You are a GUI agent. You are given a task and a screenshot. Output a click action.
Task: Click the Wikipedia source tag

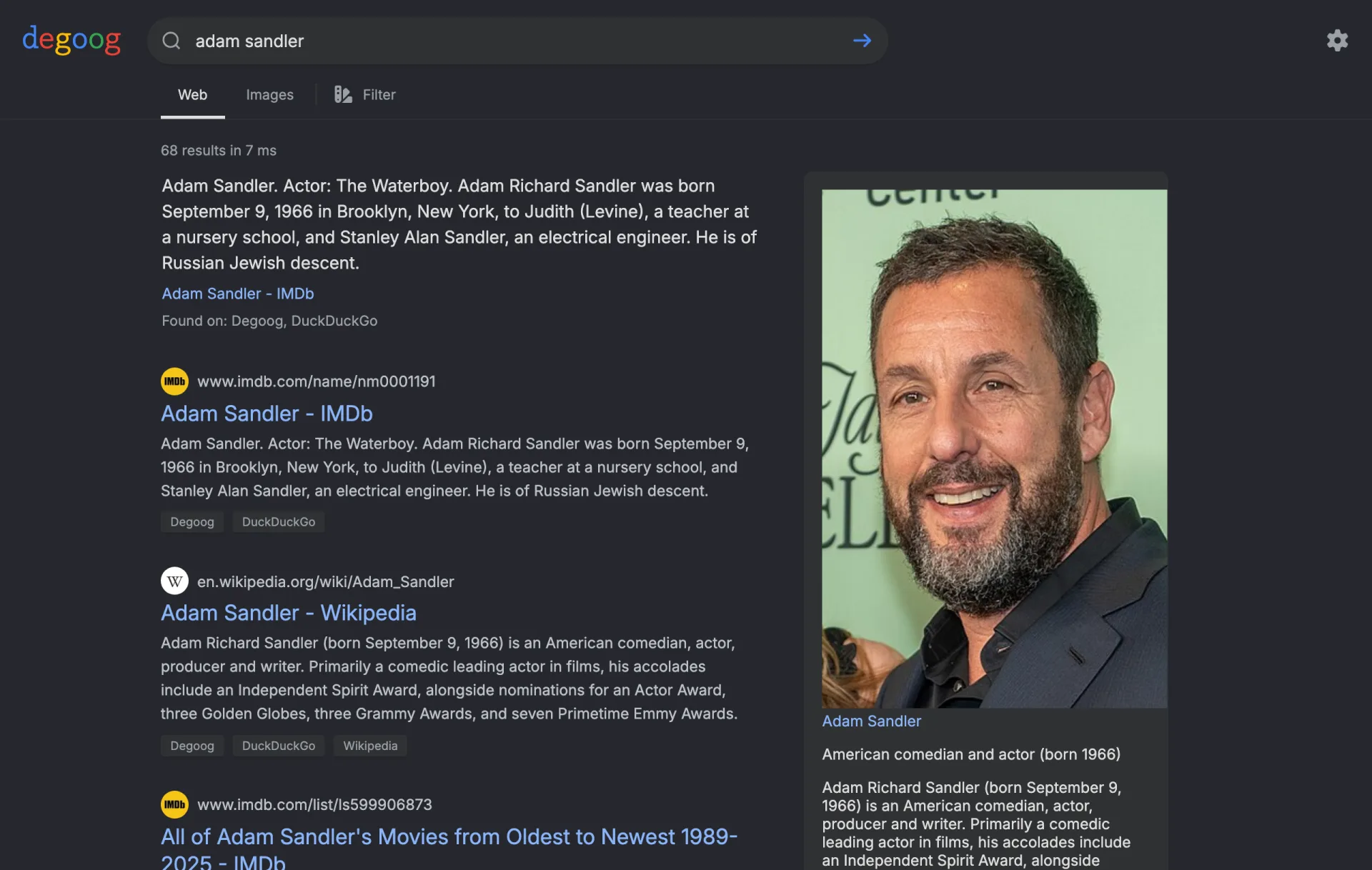(x=370, y=746)
